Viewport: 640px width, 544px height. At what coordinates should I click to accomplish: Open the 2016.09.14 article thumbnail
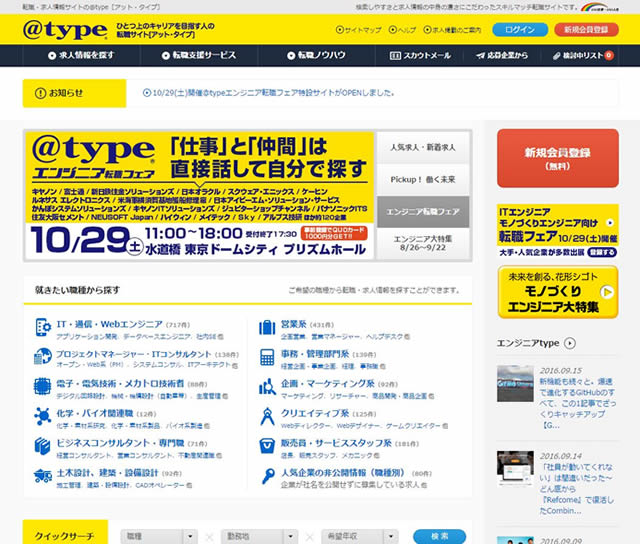515,469
